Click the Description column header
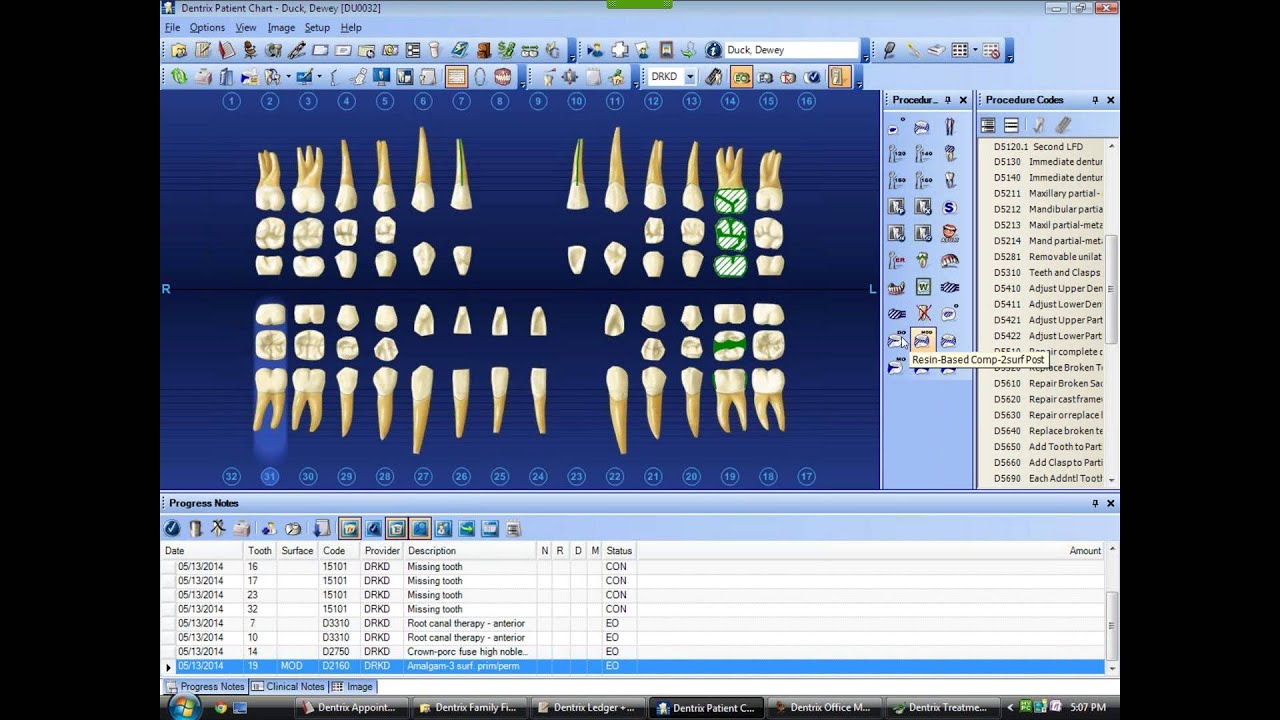1280x720 pixels. 470,551
